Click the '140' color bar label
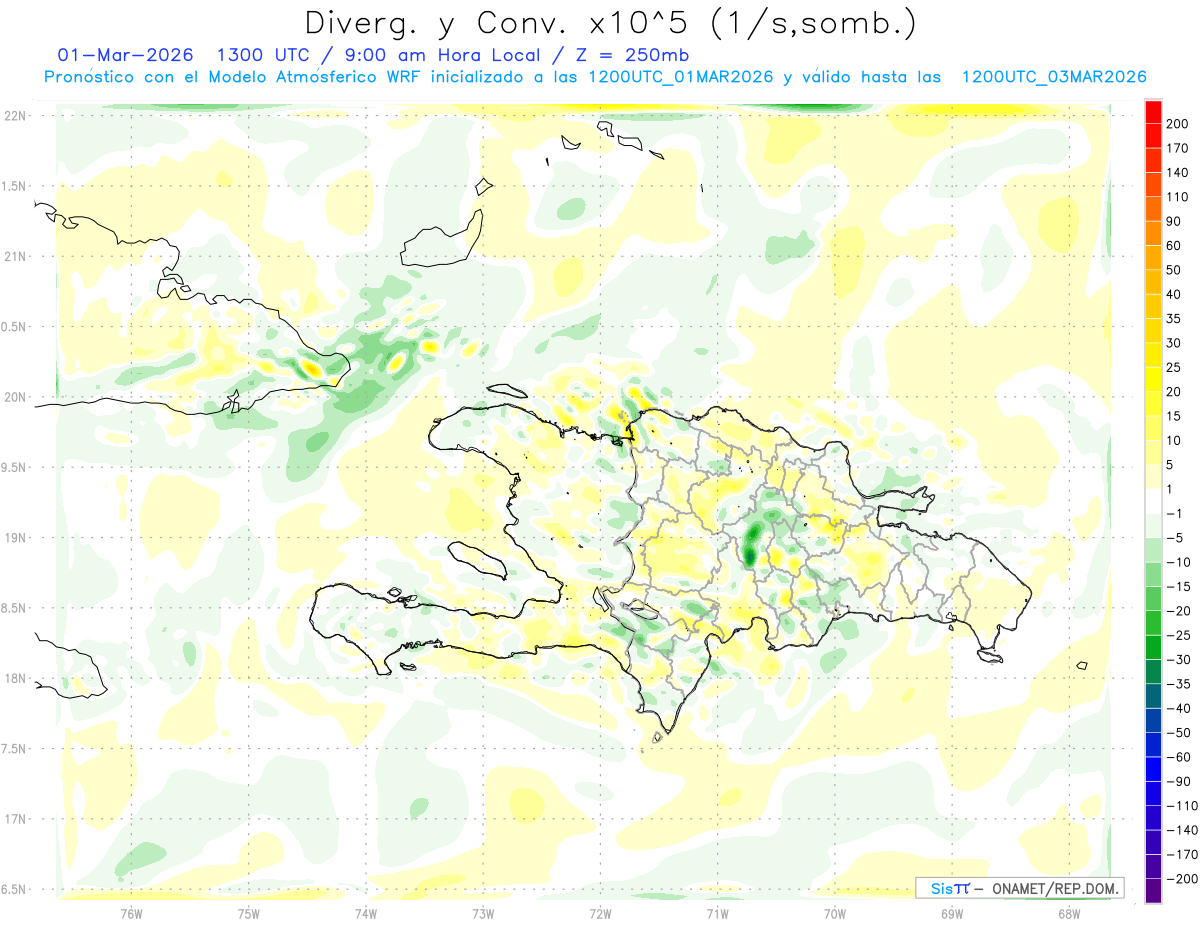The image size is (1200, 927). (1178, 173)
